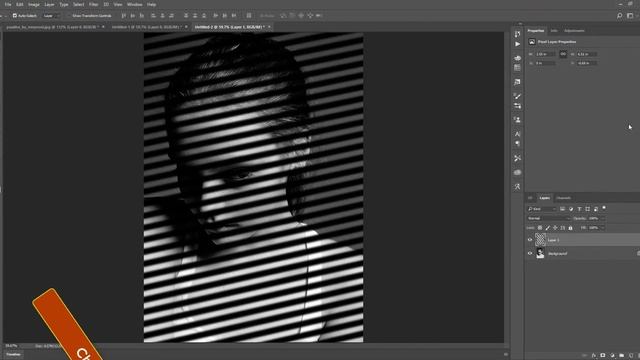Create a new layer icon
Screen dimensions: 640x360
(631, 356)
